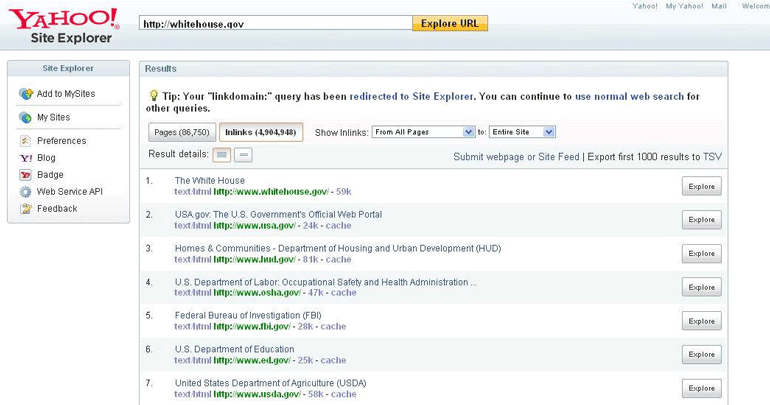The width and height of the screenshot is (770, 405).
Task: Click the lightbulb Tip icon
Action: point(154,95)
